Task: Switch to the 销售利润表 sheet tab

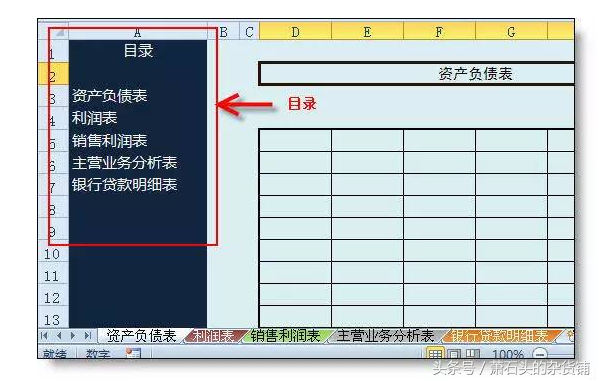Action: (x=285, y=336)
